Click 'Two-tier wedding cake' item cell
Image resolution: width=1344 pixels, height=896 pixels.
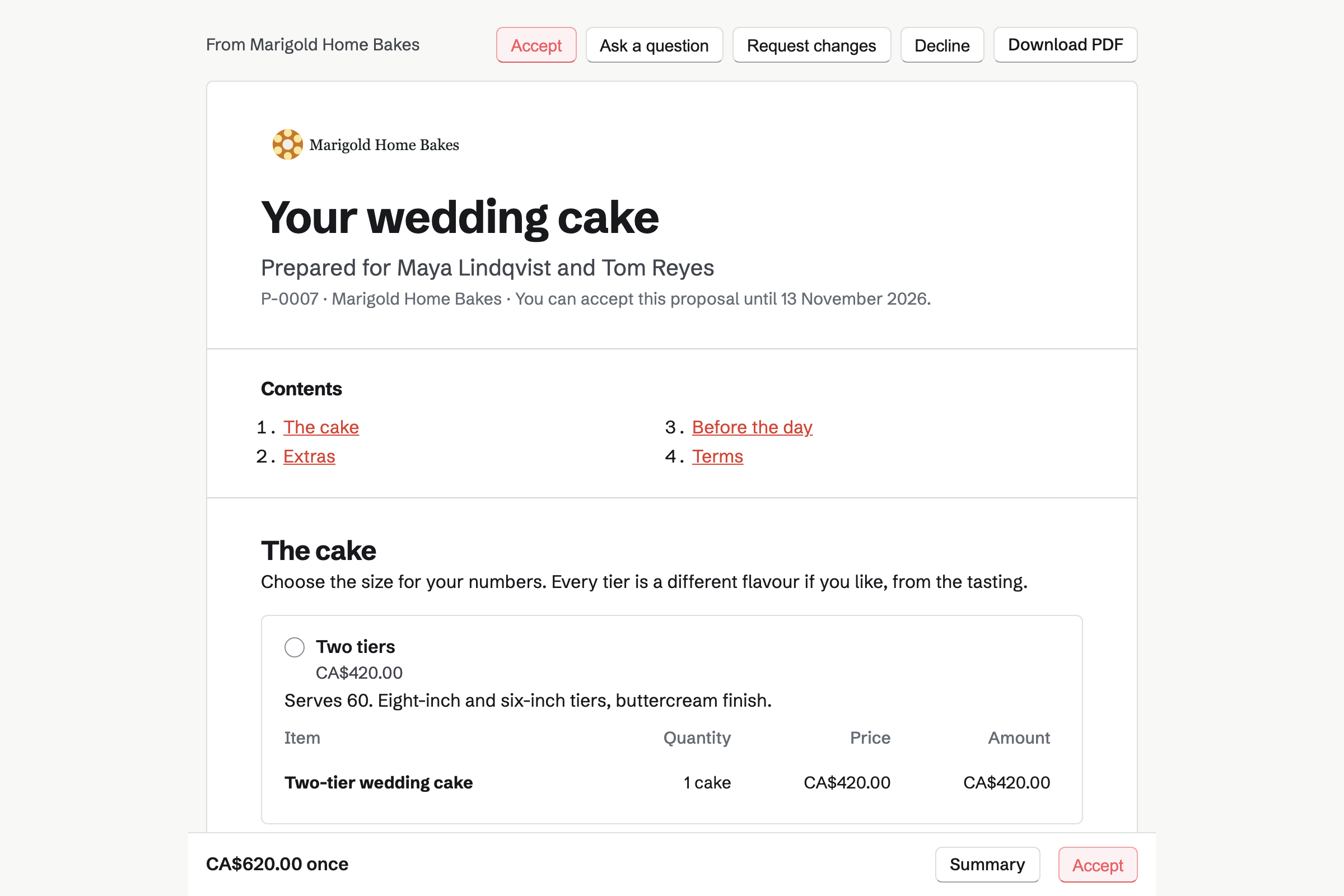coord(379,782)
